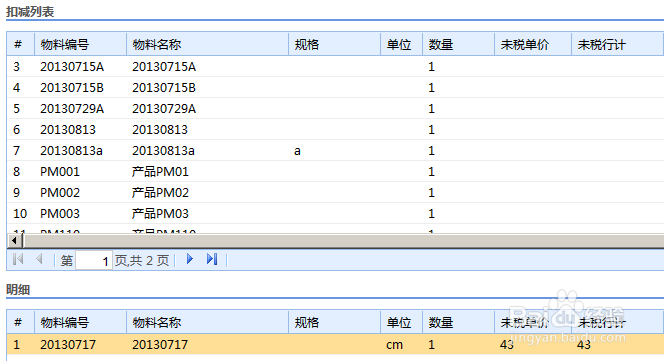The image size is (664, 361).
Task: Sort 扣减列表 by 物料名称 column header
Action: click(208, 44)
